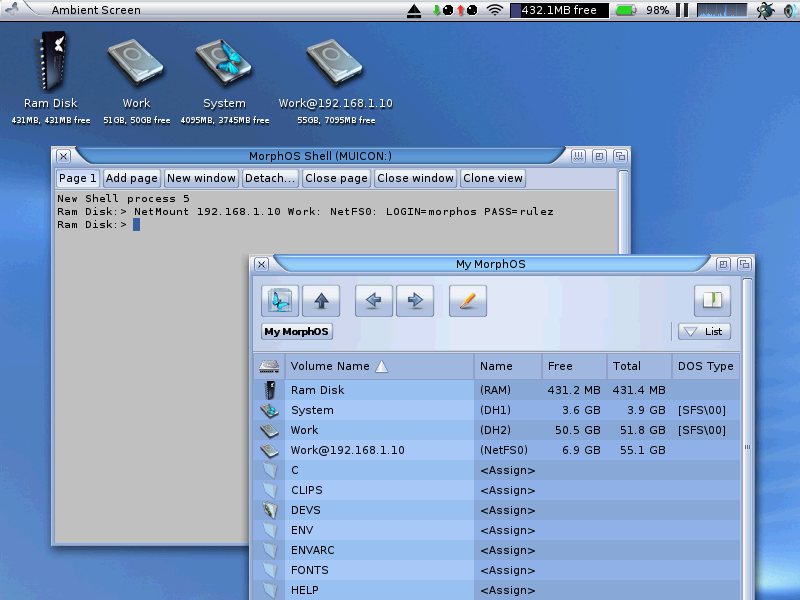Click the network traffic arrows indicator
800x600 pixels.
pyautogui.click(x=455, y=10)
